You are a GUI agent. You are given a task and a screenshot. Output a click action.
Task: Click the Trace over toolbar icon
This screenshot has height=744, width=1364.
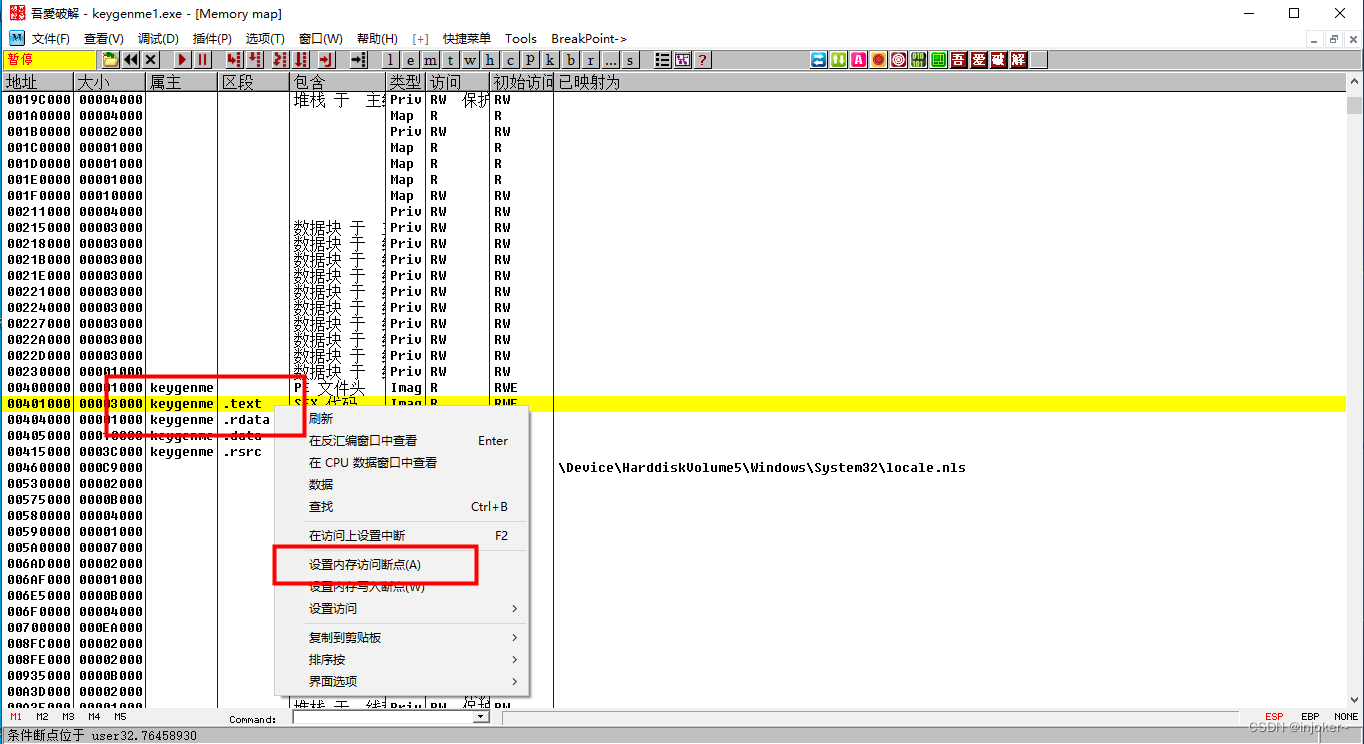pos(300,60)
